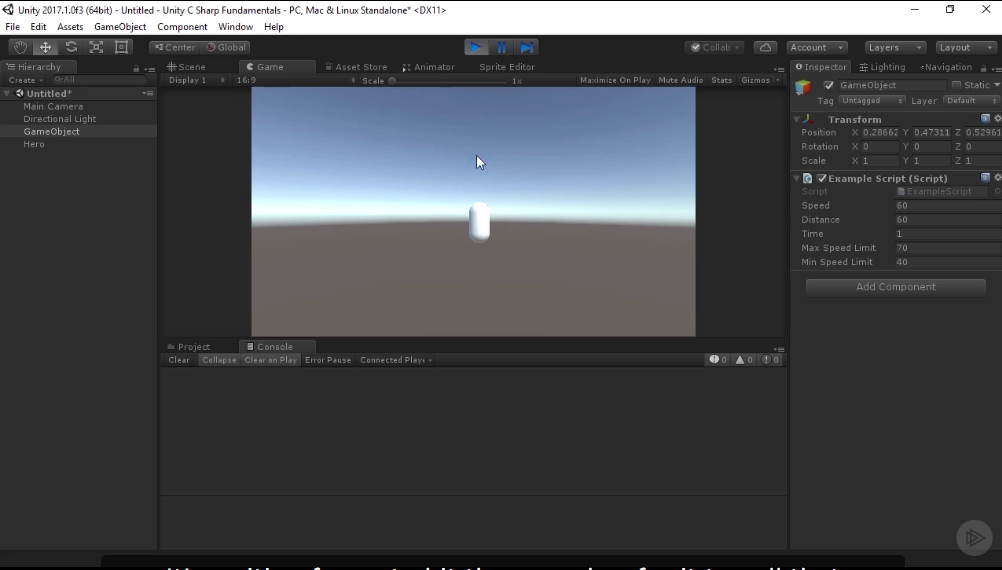This screenshot has width=1002, height=570.
Task: Toggle Error Pause in Console
Action: click(328, 360)
